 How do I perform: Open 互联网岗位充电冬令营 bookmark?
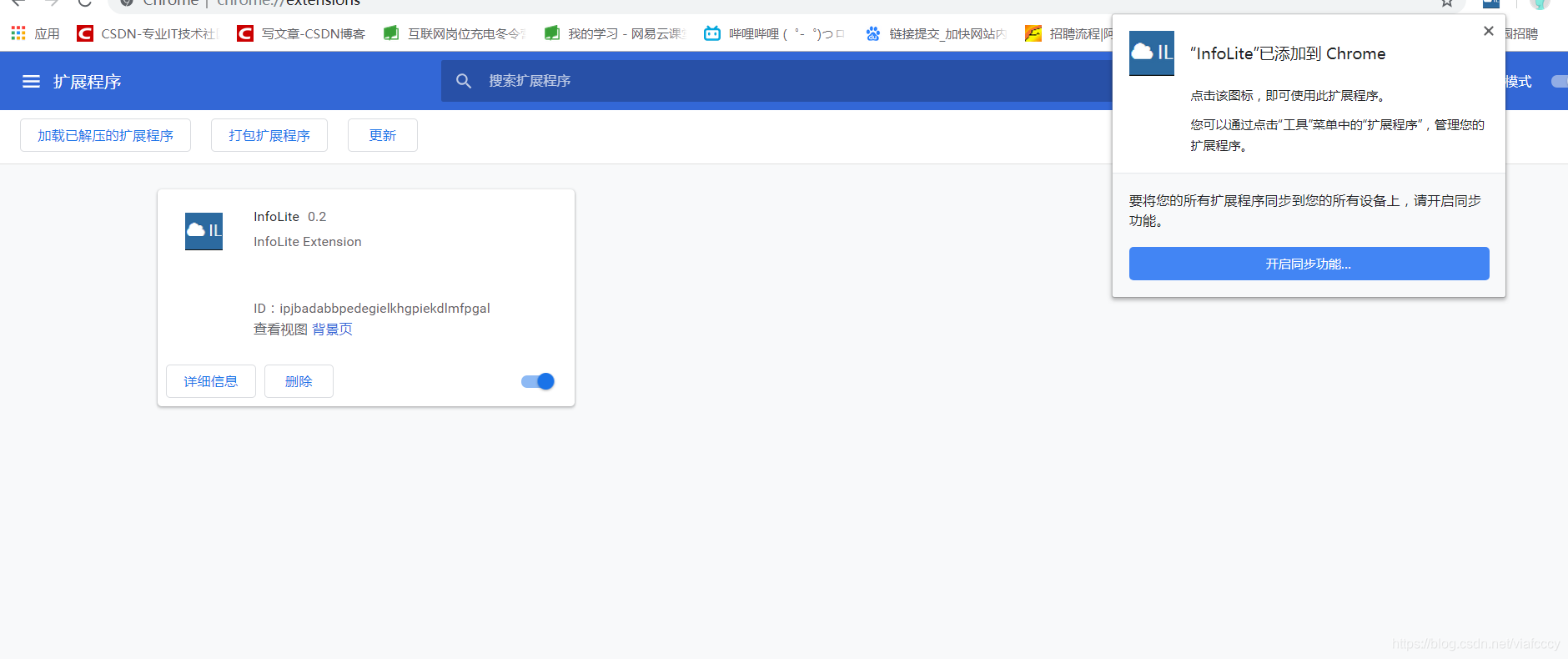tap(455, 33)
